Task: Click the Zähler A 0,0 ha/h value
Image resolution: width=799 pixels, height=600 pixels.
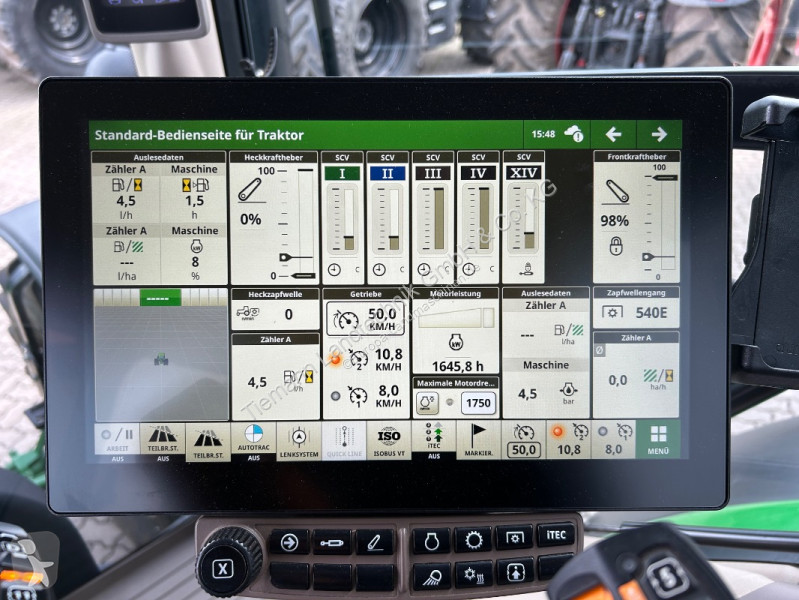Action: pyautogui.click(x=617, y=380)
